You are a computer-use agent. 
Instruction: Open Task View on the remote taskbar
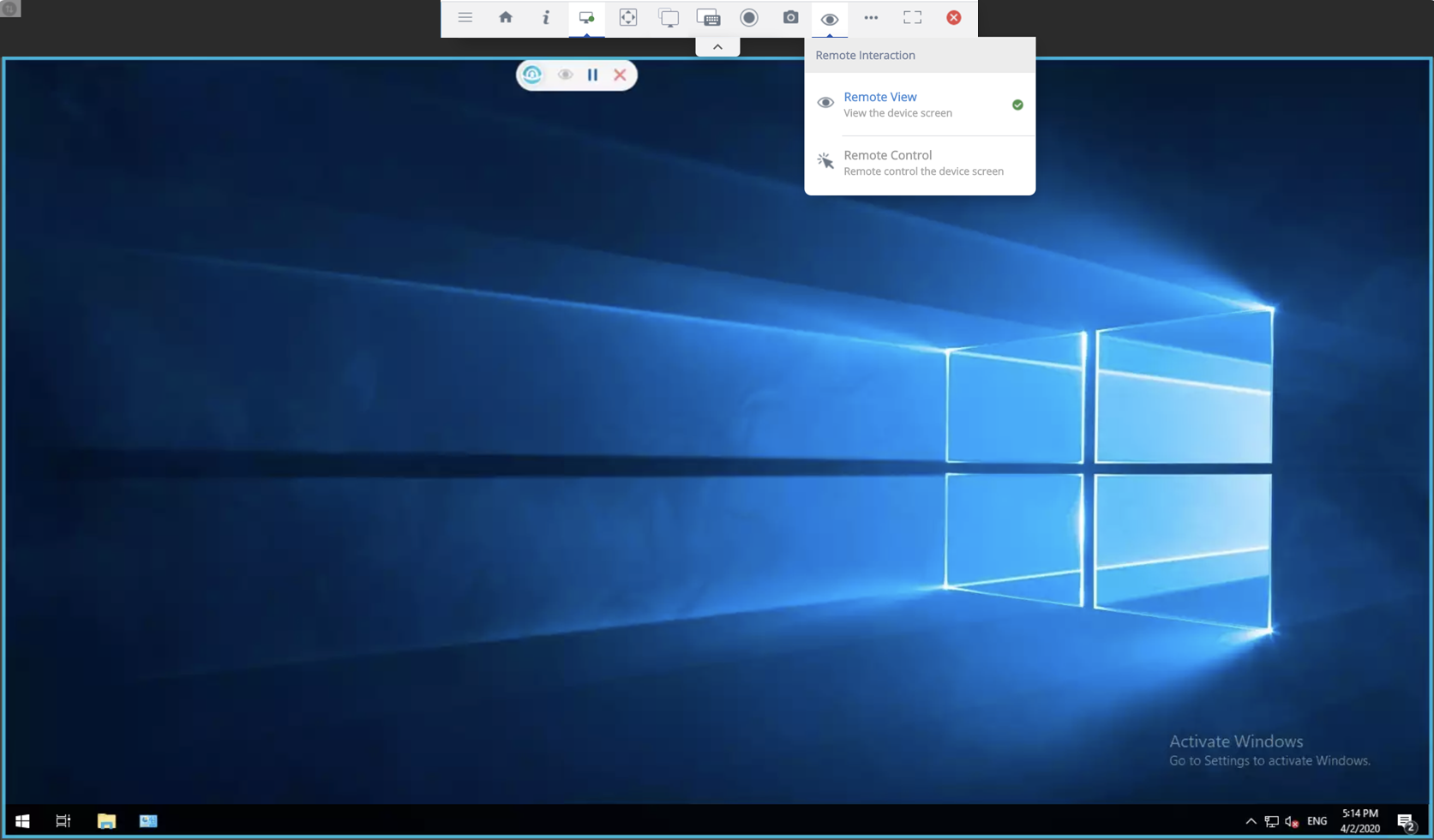[x=63, y=821]
